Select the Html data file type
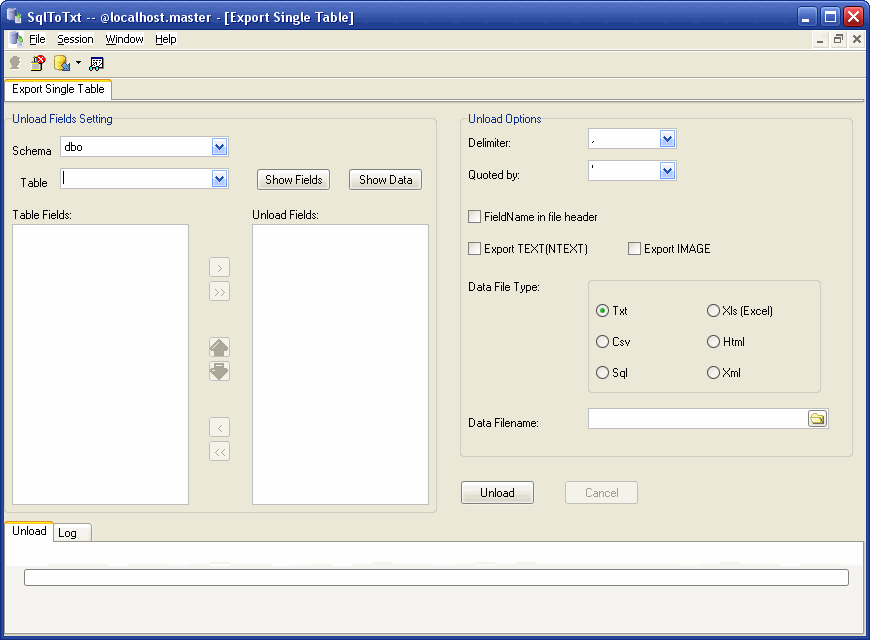The height and width of the screenshot is (640, 870). pos(714,342)
